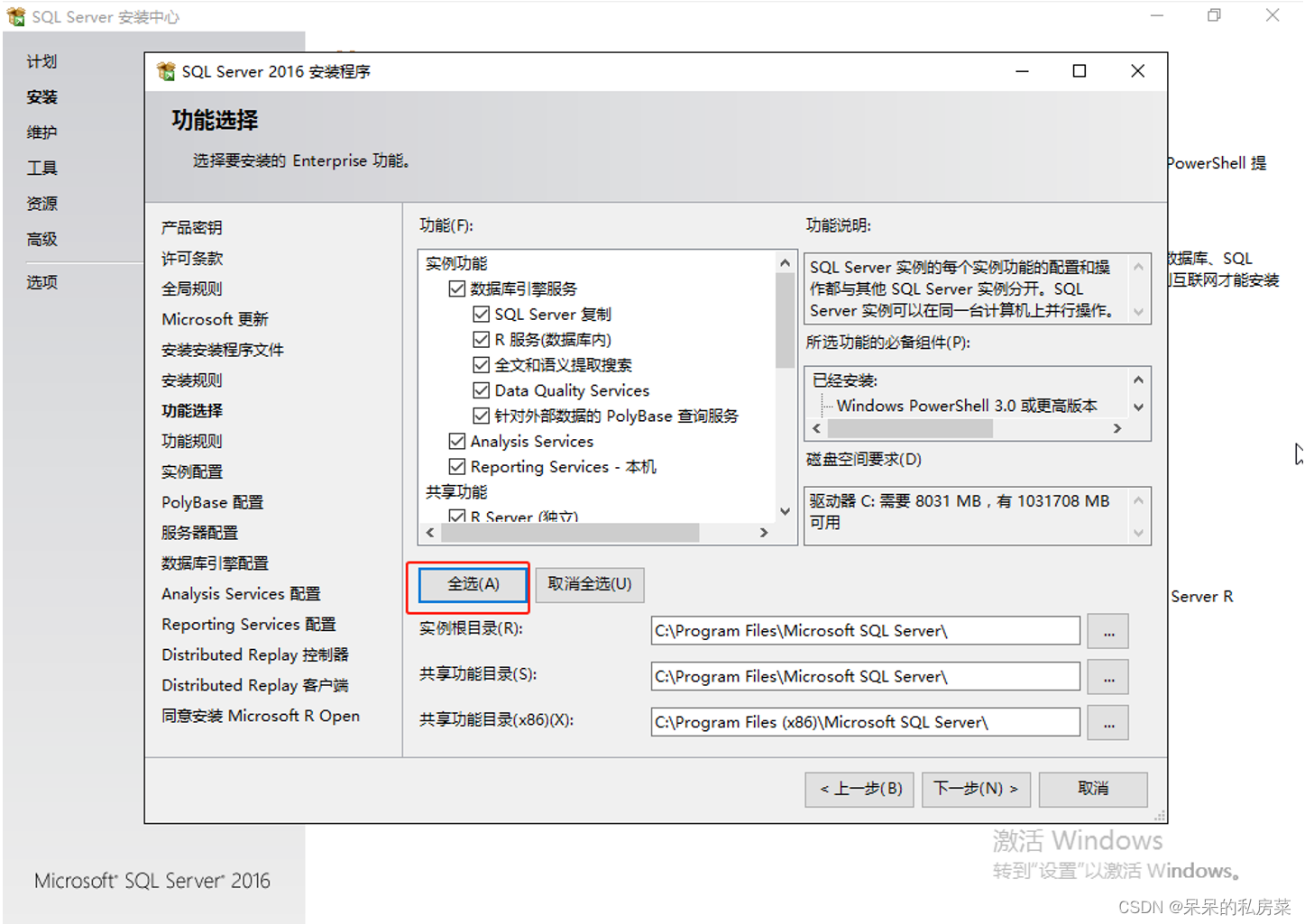Click the Distributed Replay 客户端 step
The image size is (1305, 924).
255,686
